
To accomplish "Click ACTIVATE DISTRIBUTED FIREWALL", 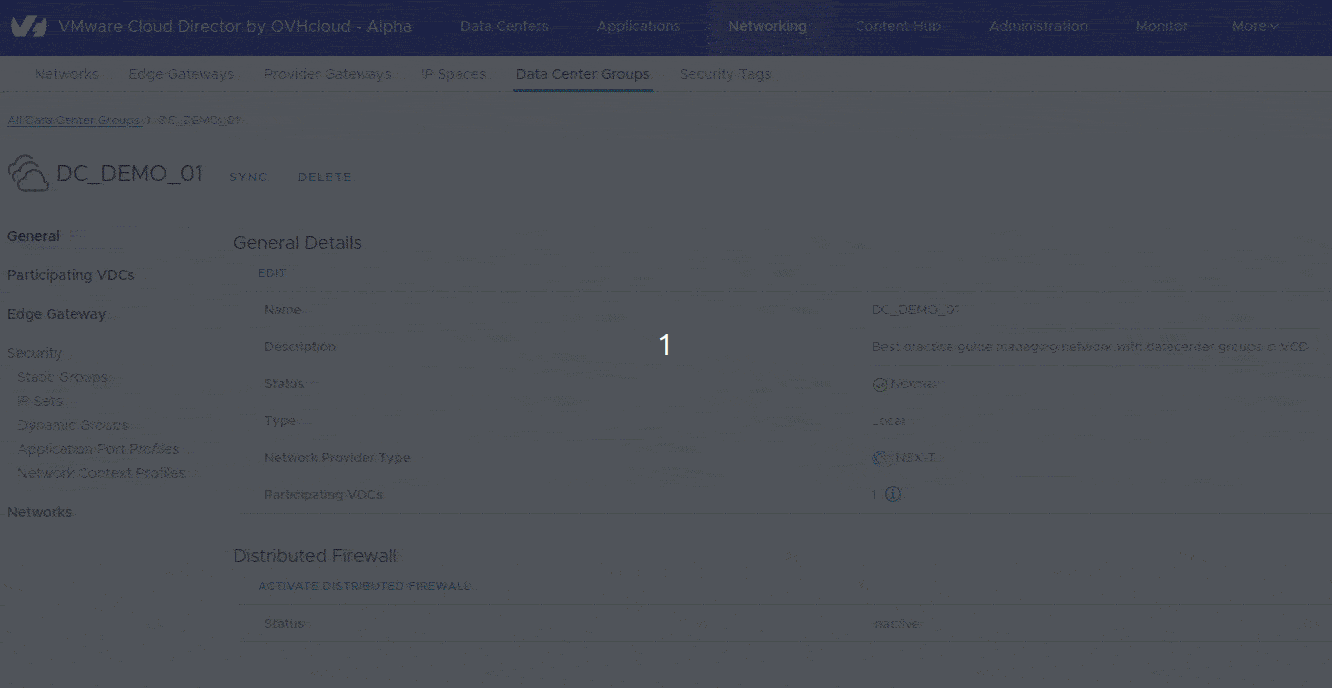I will point(364,586).
